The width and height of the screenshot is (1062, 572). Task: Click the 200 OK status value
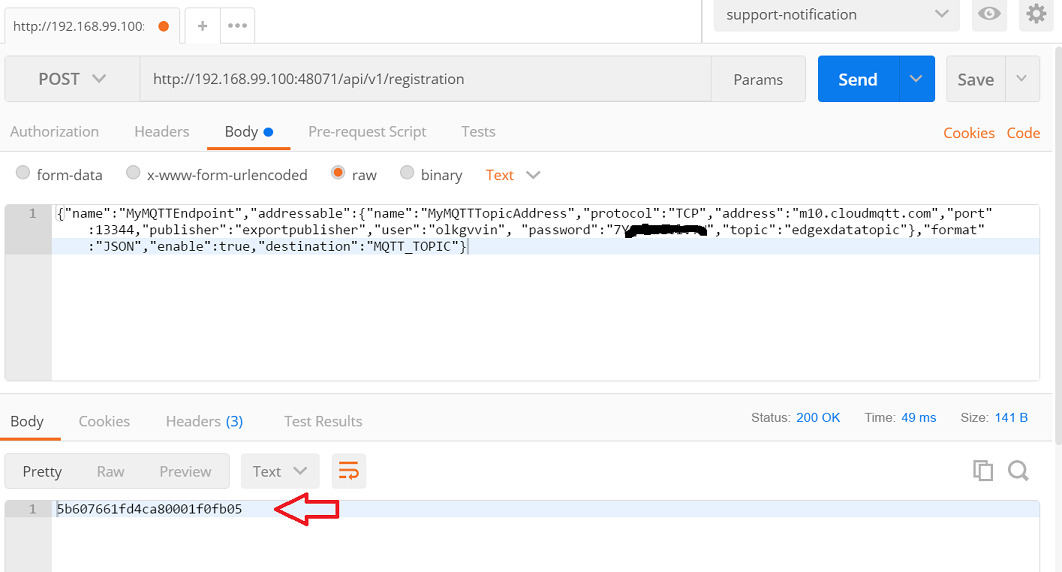[x=818, y=418]
